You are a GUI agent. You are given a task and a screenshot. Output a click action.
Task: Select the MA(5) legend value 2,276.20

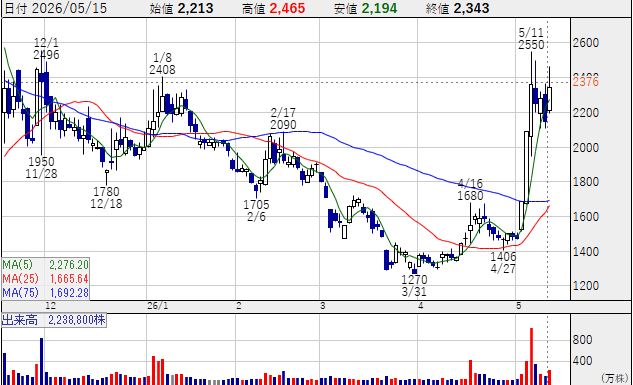coord(69,265)
